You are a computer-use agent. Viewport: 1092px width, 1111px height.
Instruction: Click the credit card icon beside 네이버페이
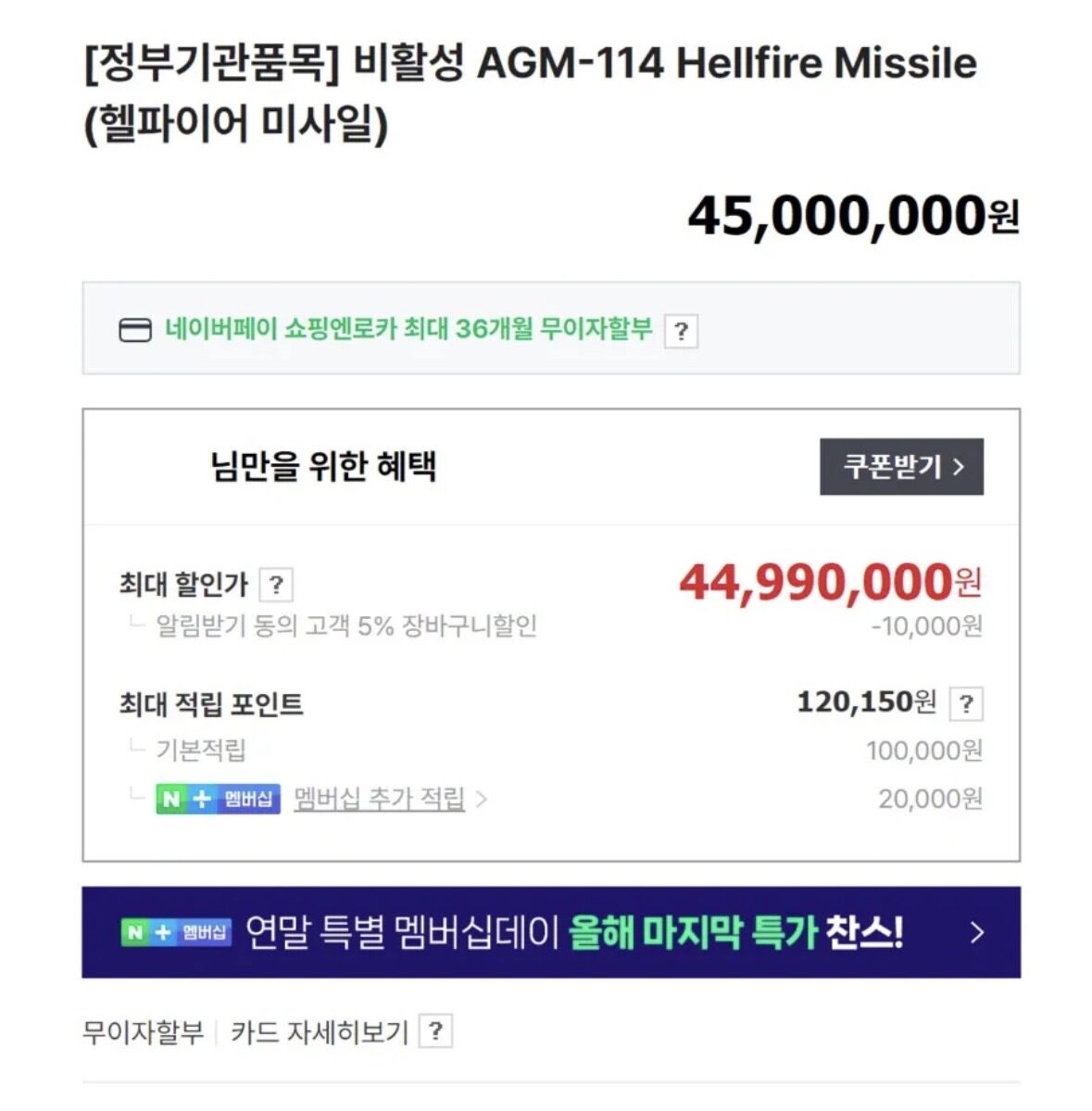(x=135, y=330)
